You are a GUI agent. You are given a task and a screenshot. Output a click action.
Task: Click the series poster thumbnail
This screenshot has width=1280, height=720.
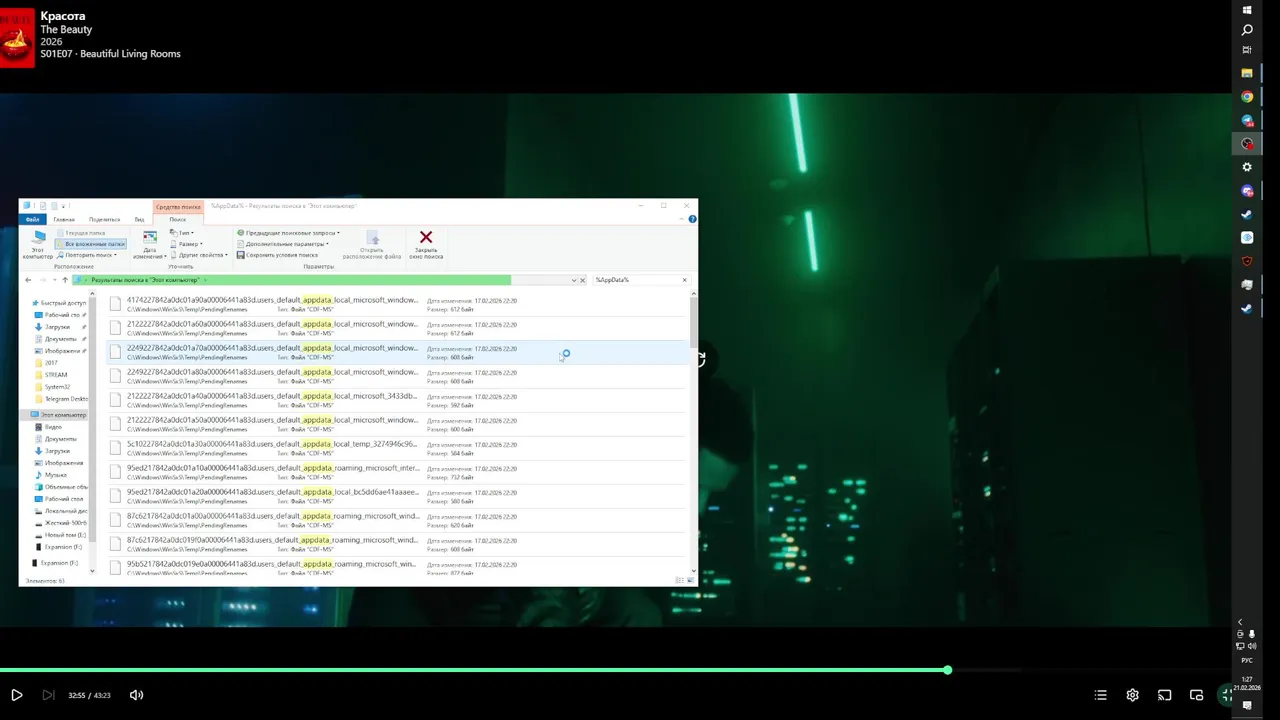tap(17, 38)
